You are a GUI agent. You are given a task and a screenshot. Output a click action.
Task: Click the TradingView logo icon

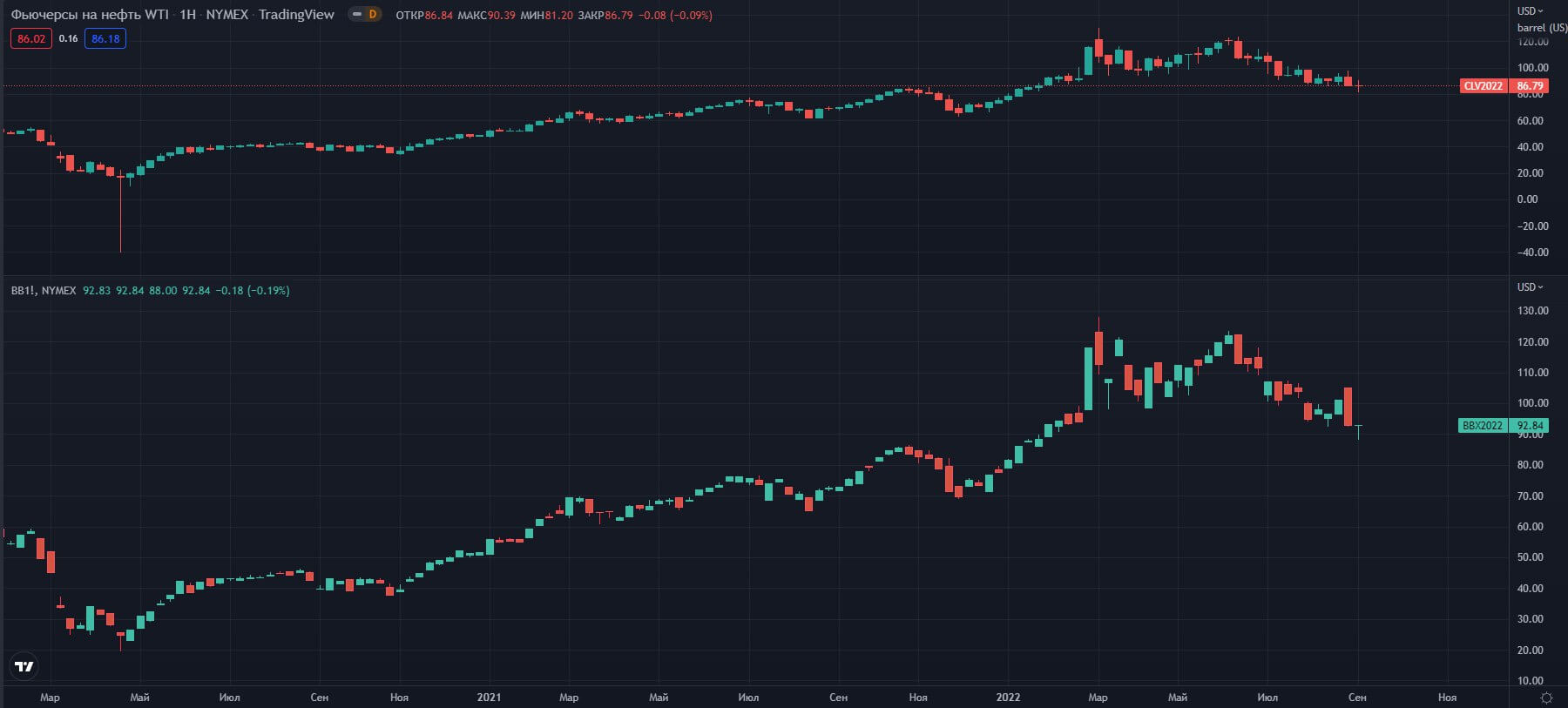click(24, 667)
